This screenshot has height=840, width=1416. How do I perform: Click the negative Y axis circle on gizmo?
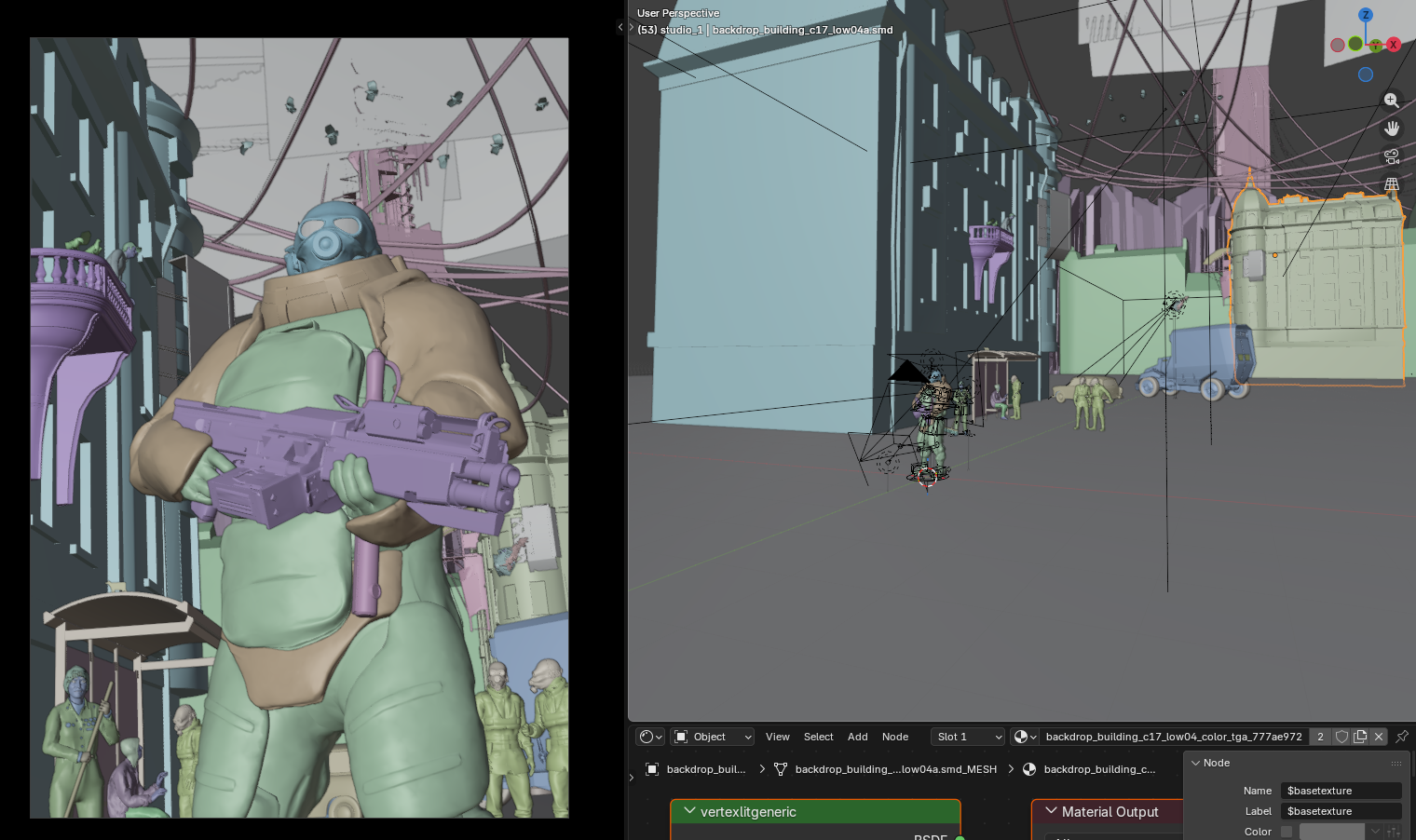pyautogui.click(x=1355, y=44)
